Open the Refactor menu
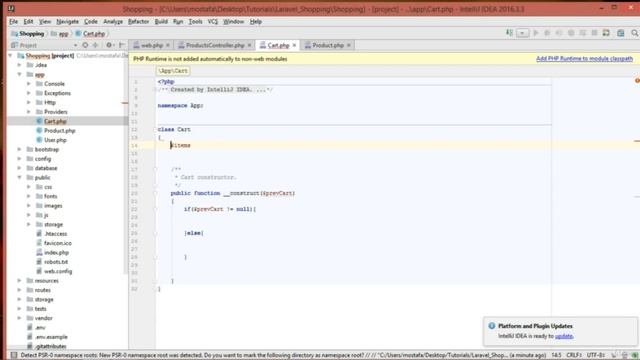 [x=138, y=22]
